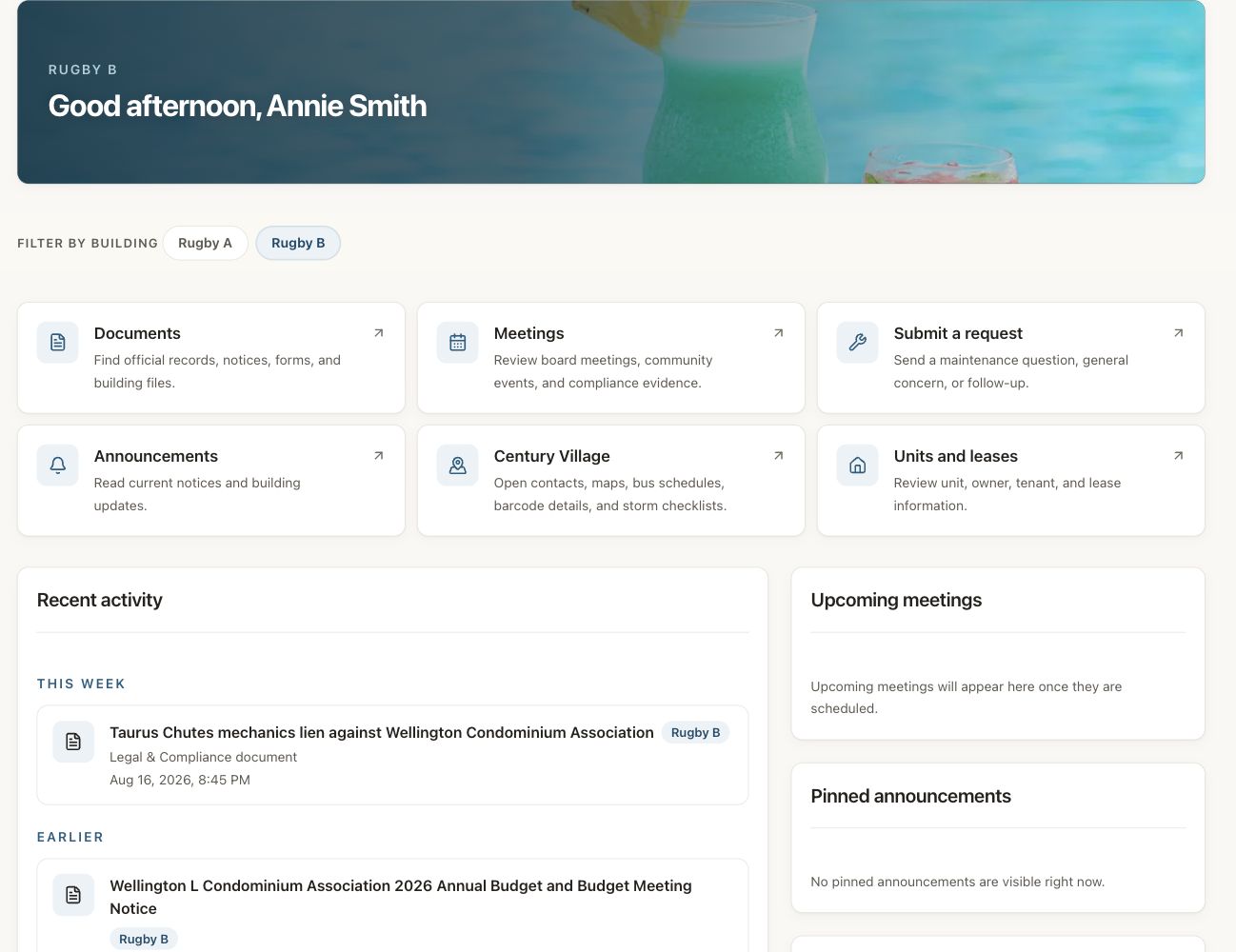1236x952 pixels.
Task: Click the Units and leases house icon
Action: pyautogui.click(x=858, y=465)
